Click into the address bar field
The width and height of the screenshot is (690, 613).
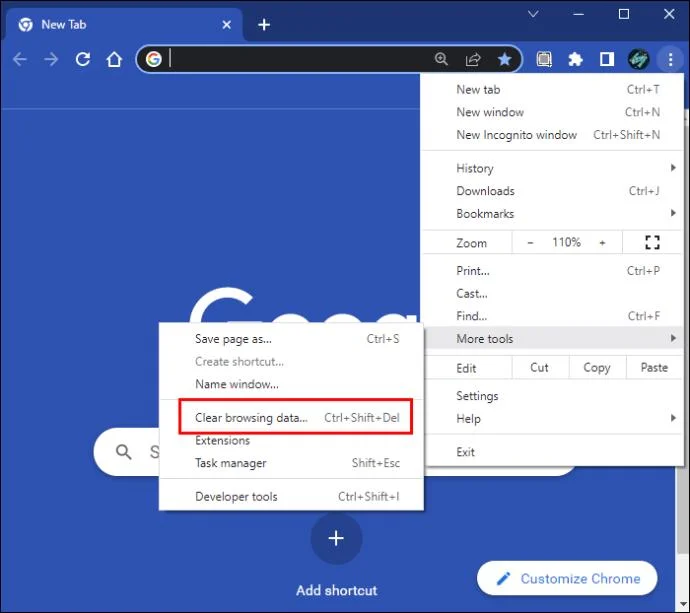tap(300, 60)
